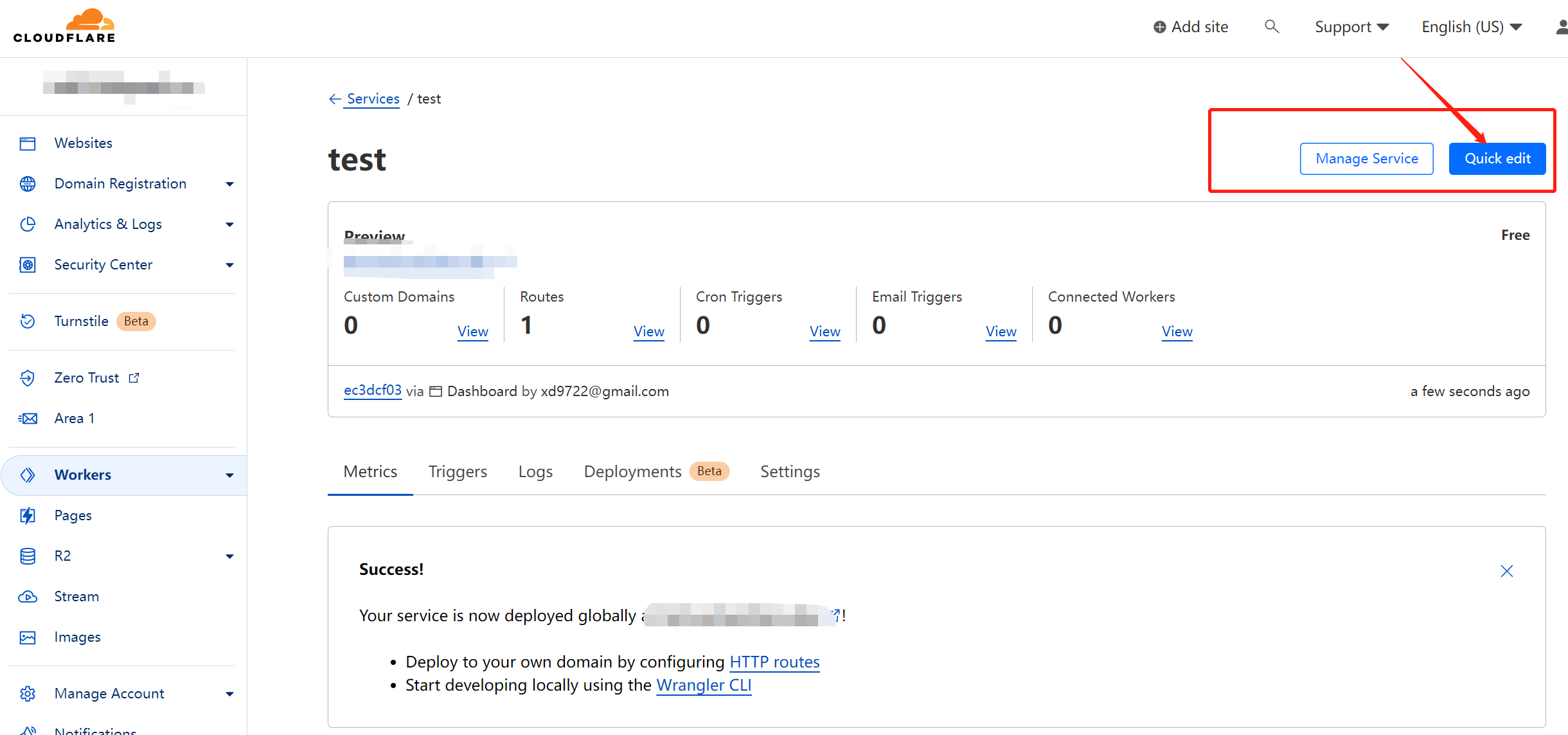Click the 'Free' plan label
Viewport: 1568px width, 735px height.
(x=1515, y=235)
